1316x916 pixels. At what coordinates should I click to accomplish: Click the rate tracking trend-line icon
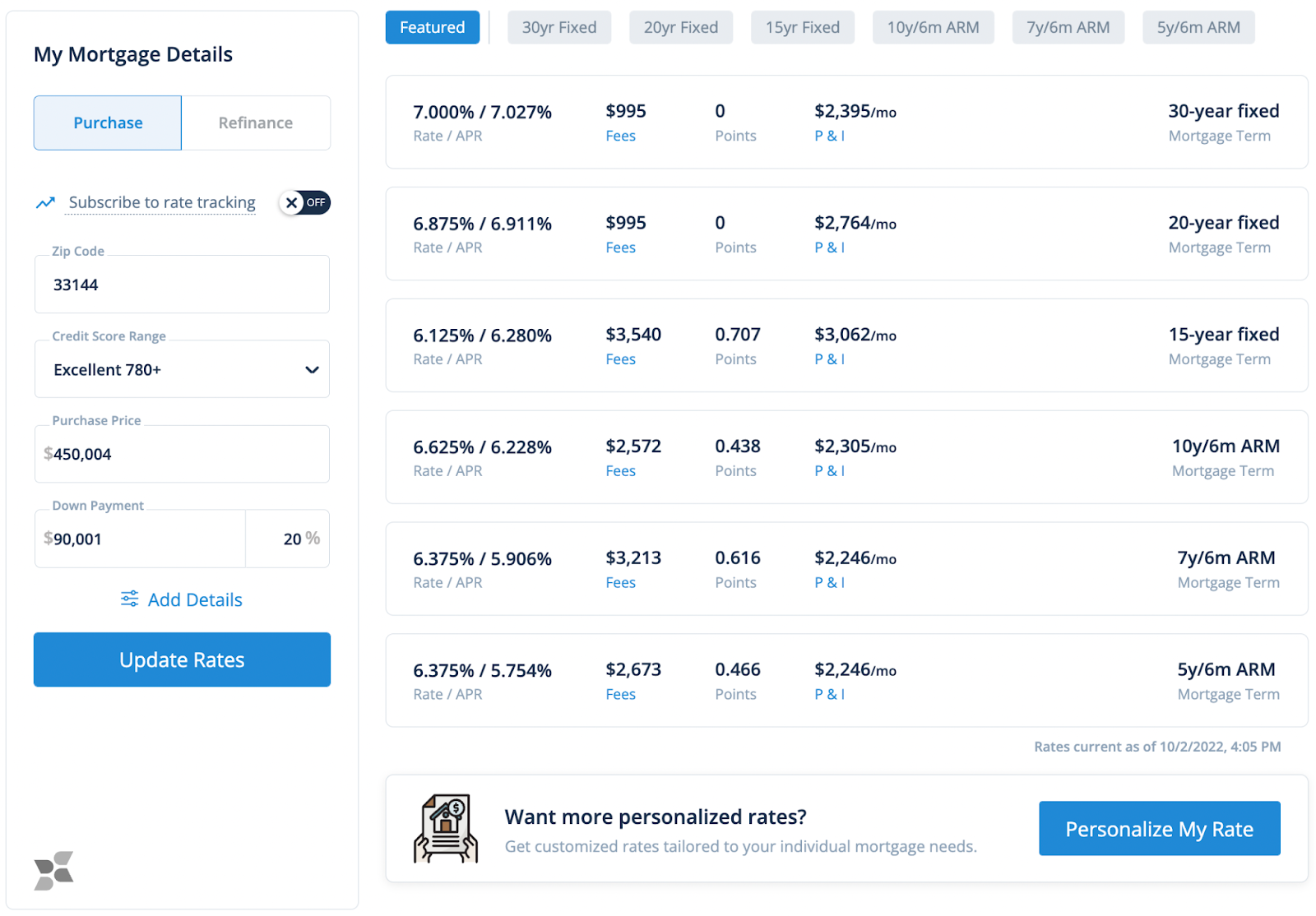45,202
